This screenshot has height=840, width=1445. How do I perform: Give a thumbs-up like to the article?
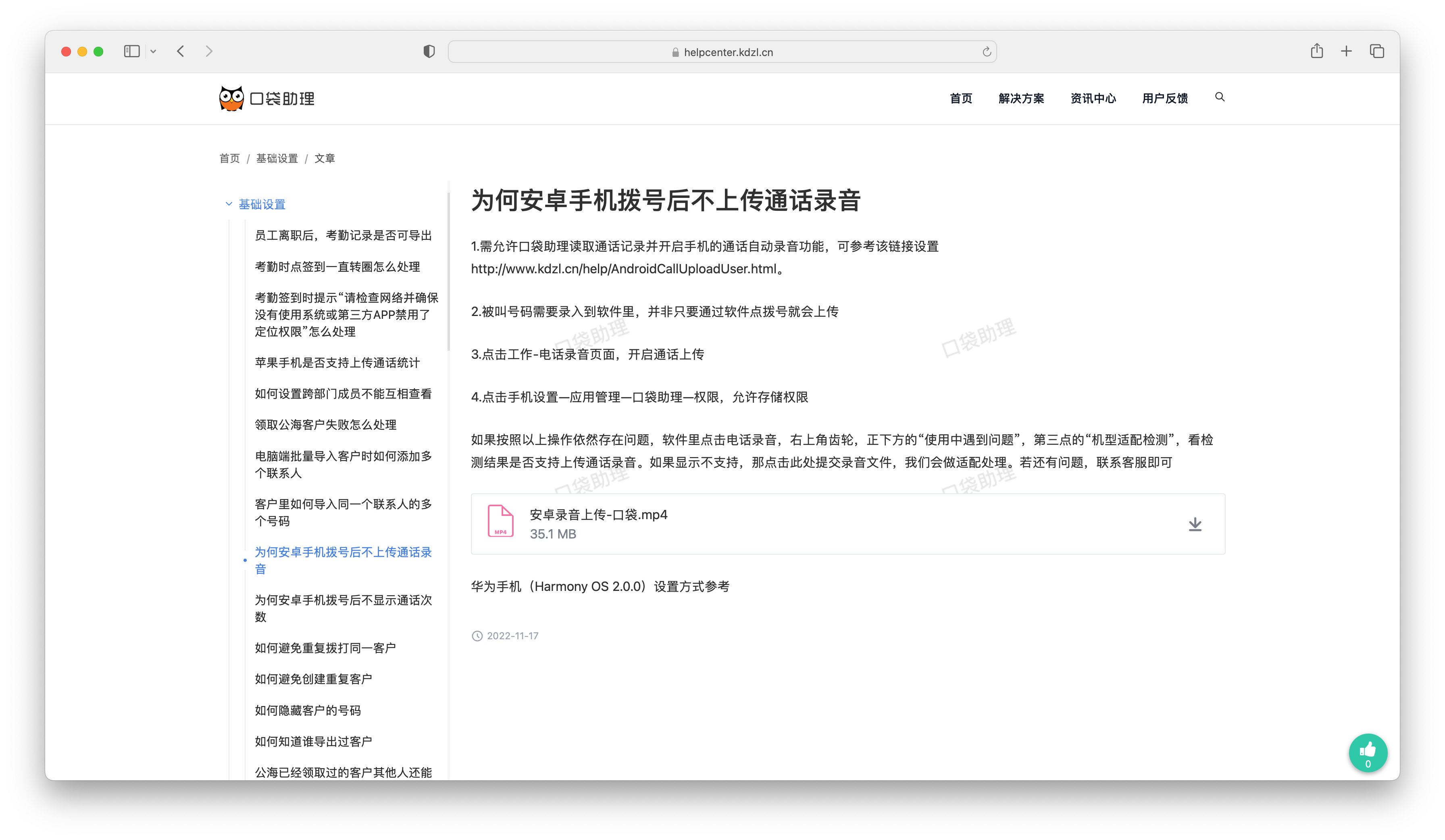(1368, 753)
